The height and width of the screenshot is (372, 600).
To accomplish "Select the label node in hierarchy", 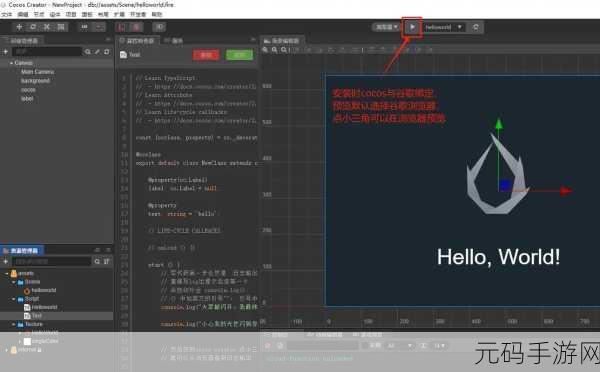I will (27, 99).
